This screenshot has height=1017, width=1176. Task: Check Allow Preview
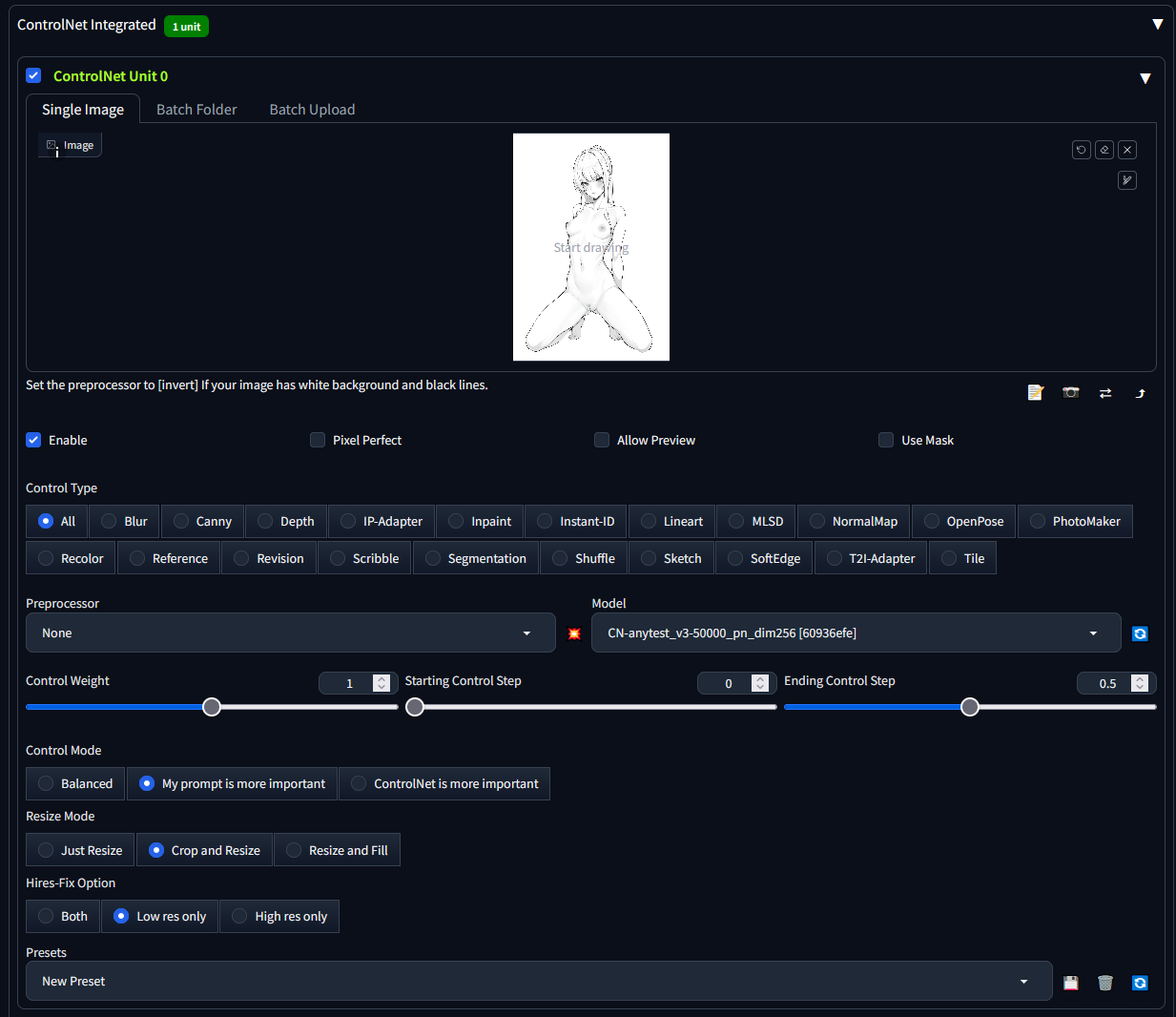[x=602, y=440]
